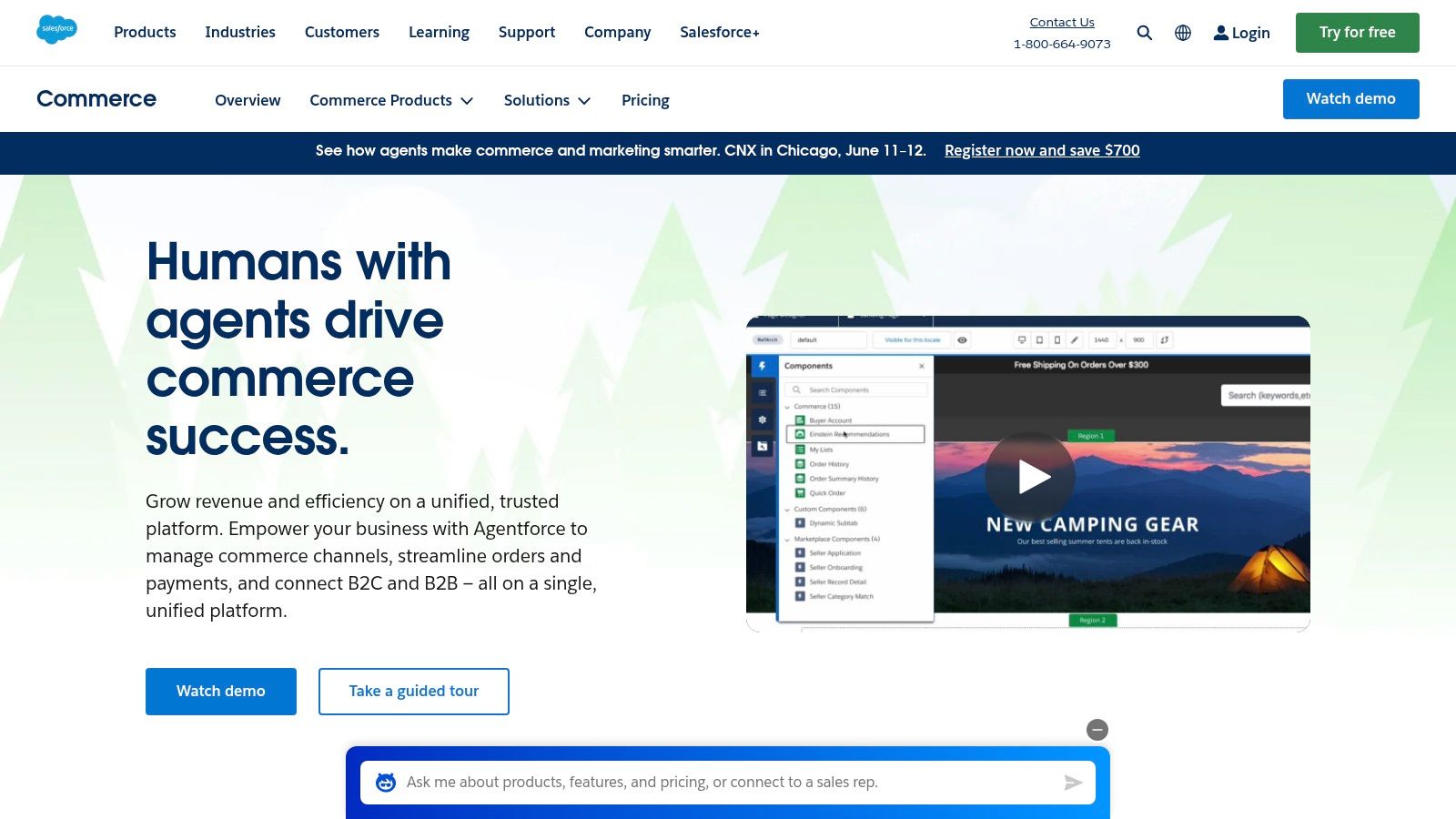Click the hero Watch demo button

tap(221, 692)
